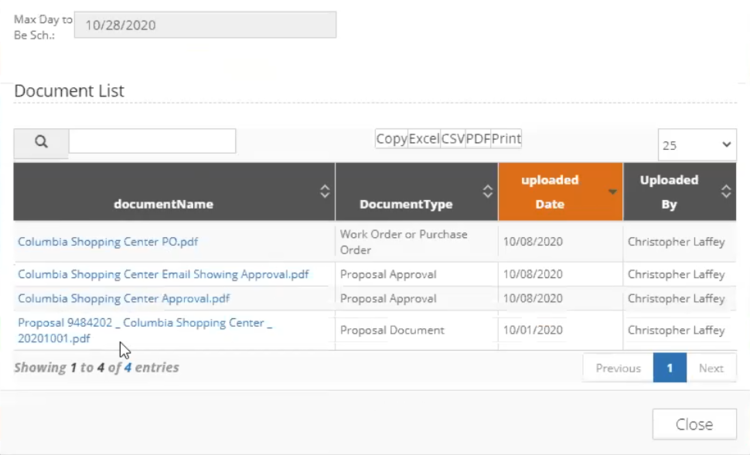The height and width of the screenshot is (455, 750).
Task: Click the uploaded Date column header
Action: (561, 192)
